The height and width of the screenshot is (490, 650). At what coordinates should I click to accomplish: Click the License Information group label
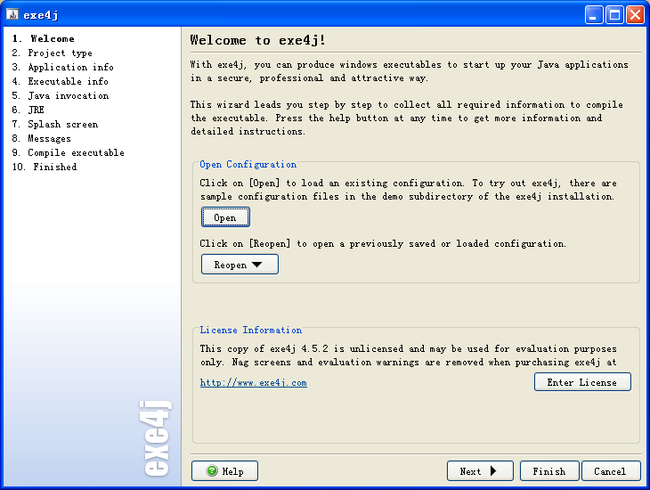click(x=251, y=330)
